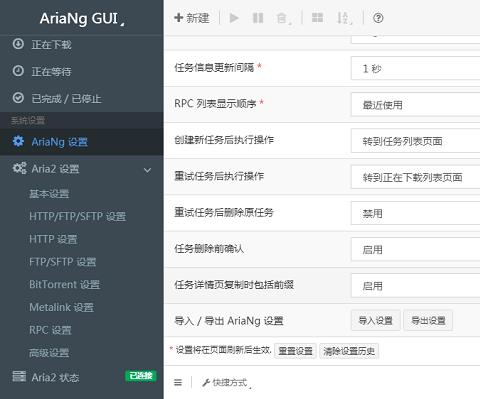Open 重试任务后执行操作 dropdown
480x399 pixels.
point(415,177)
